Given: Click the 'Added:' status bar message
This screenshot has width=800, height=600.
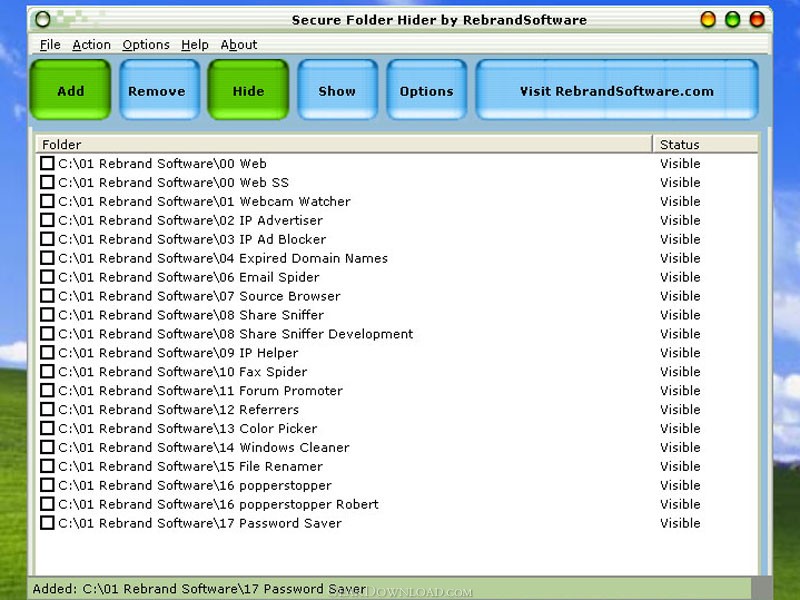Looking at the screenshot, I should [x=199, y=589].
